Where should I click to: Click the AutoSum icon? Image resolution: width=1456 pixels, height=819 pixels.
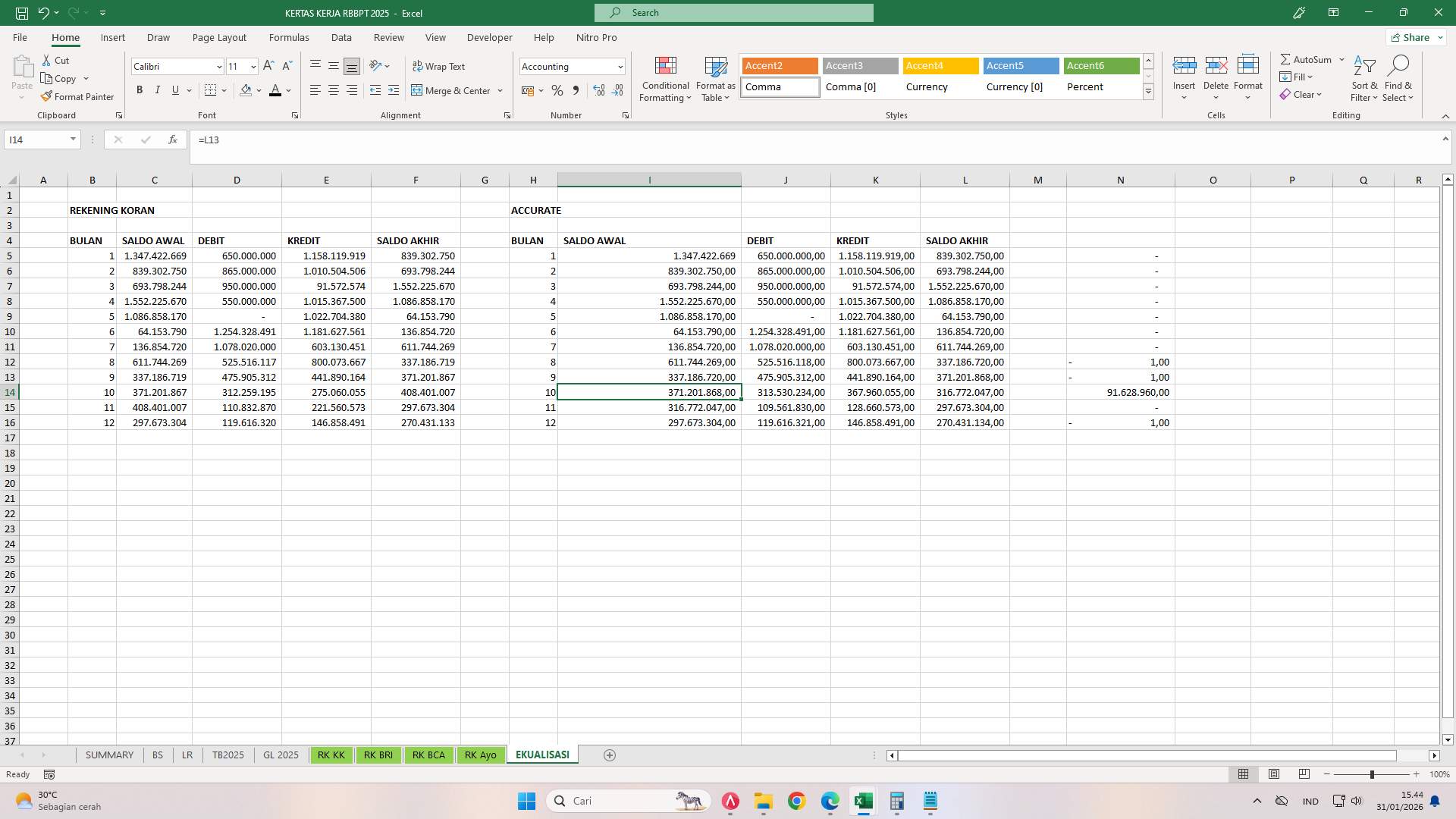pyautogui.click(x=1308, y=58)
